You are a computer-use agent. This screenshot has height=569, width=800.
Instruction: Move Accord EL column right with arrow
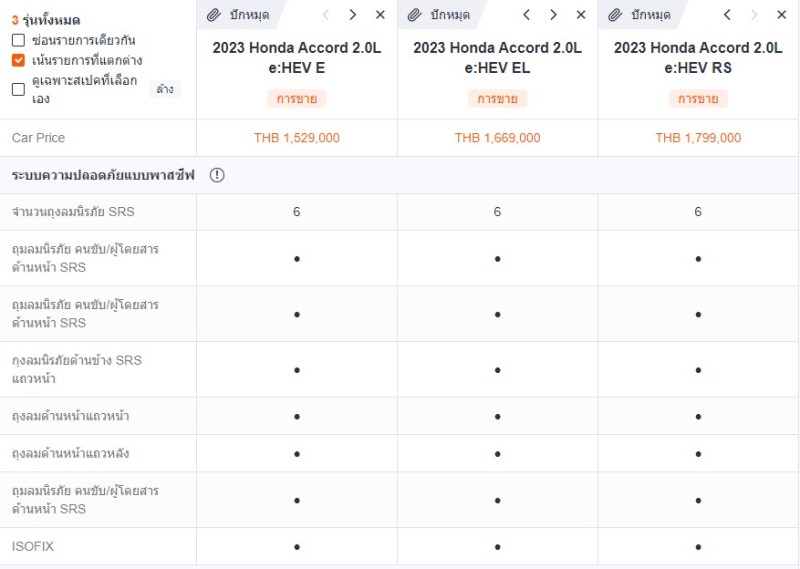coord(553,15)
